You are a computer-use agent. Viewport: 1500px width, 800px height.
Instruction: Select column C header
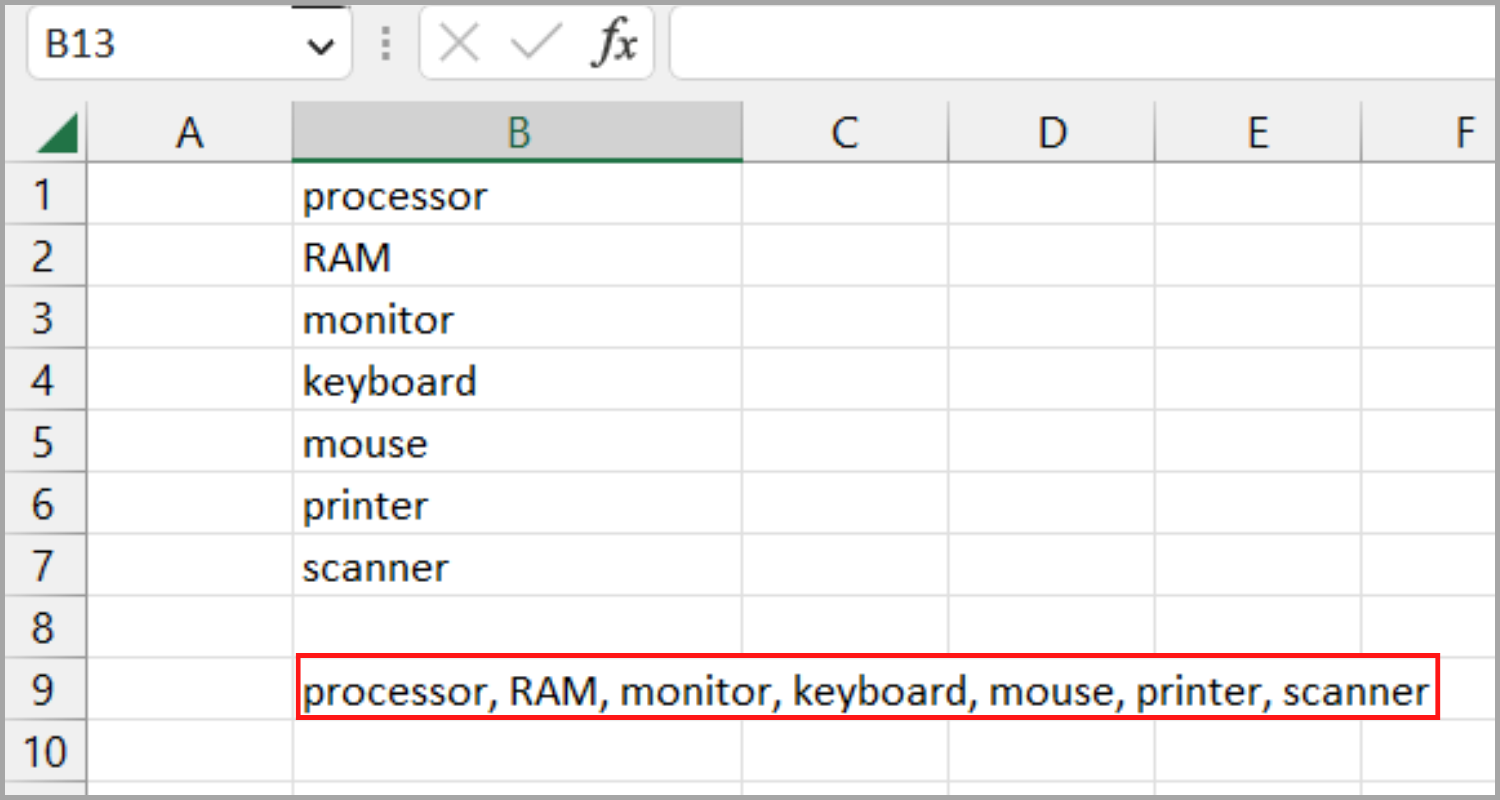click(x=845, y=133)
